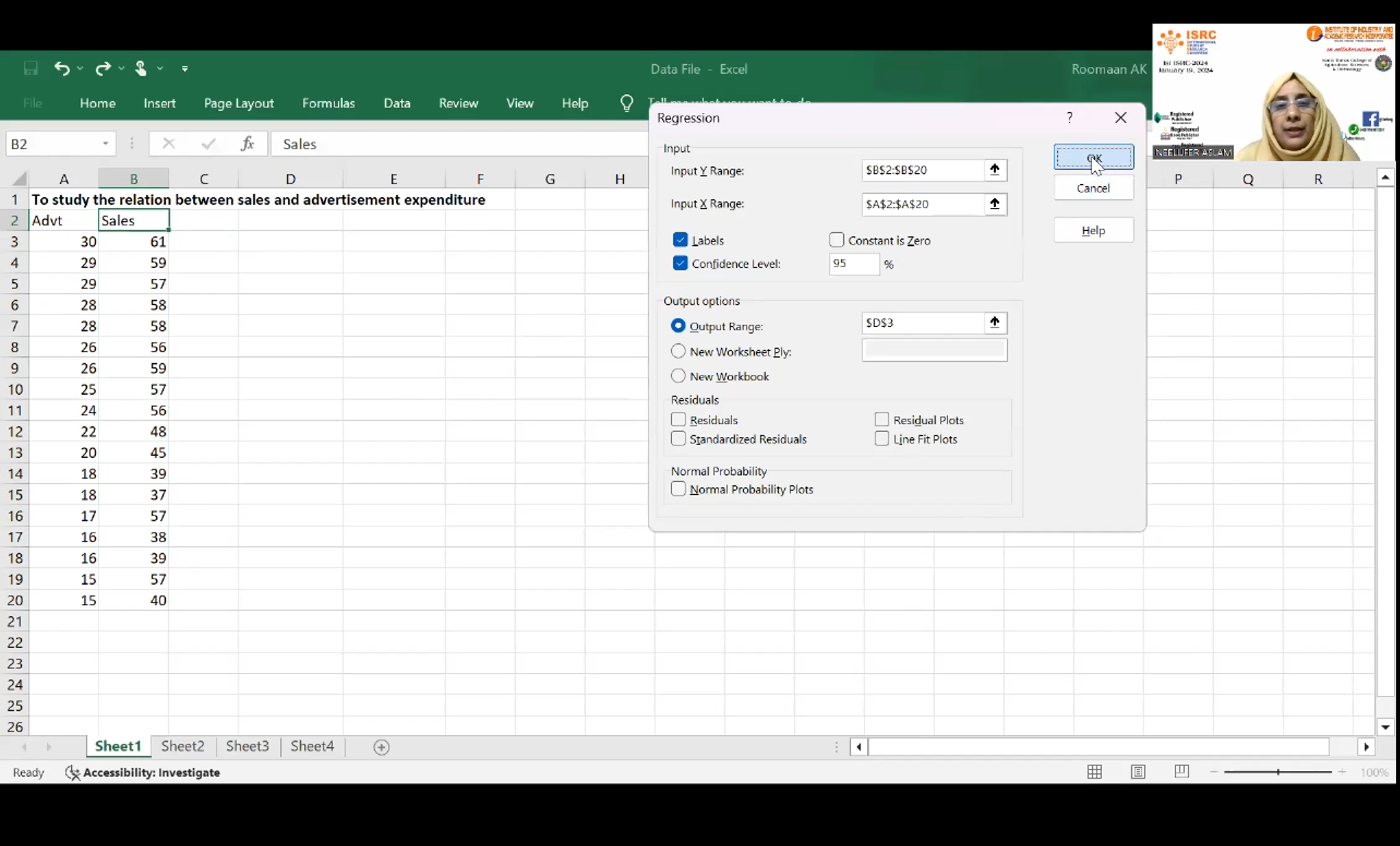1400x846 pixels.
Task: Enable the Constant is Zero checkbox
Action: (837, 240)
